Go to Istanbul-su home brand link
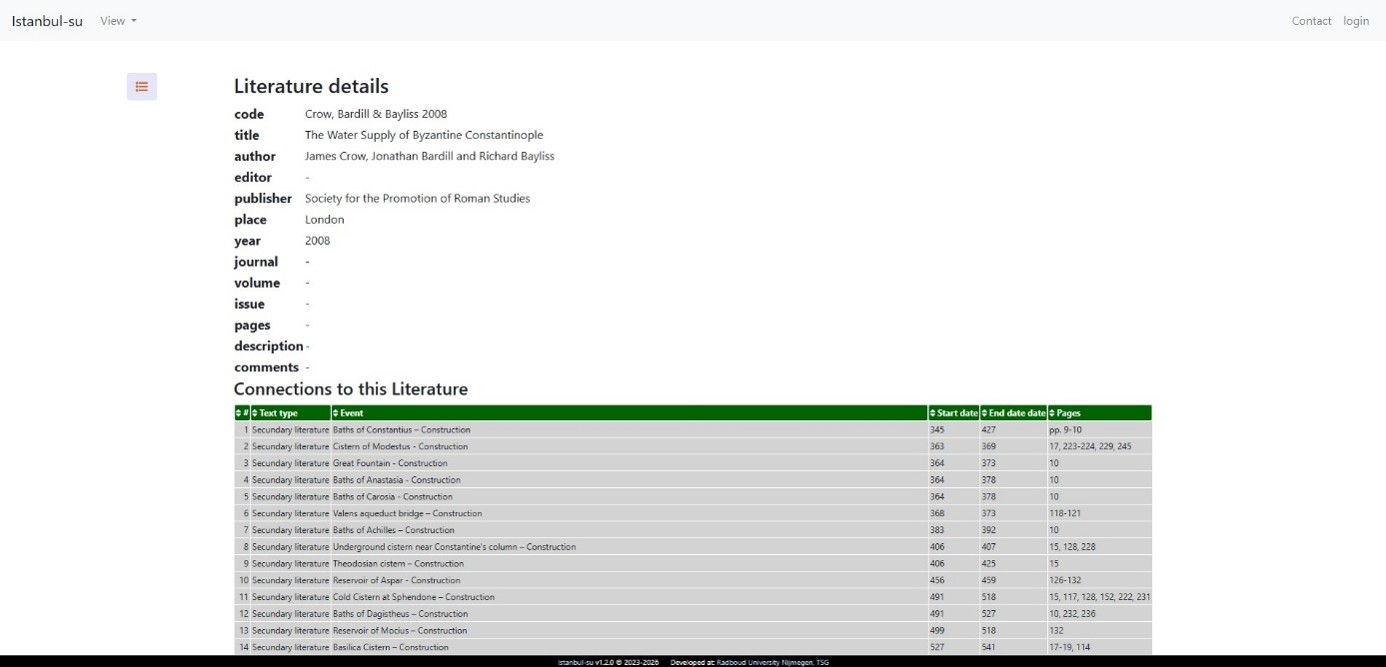Viewport: 1386px width, 667px height. click(47, 21)
